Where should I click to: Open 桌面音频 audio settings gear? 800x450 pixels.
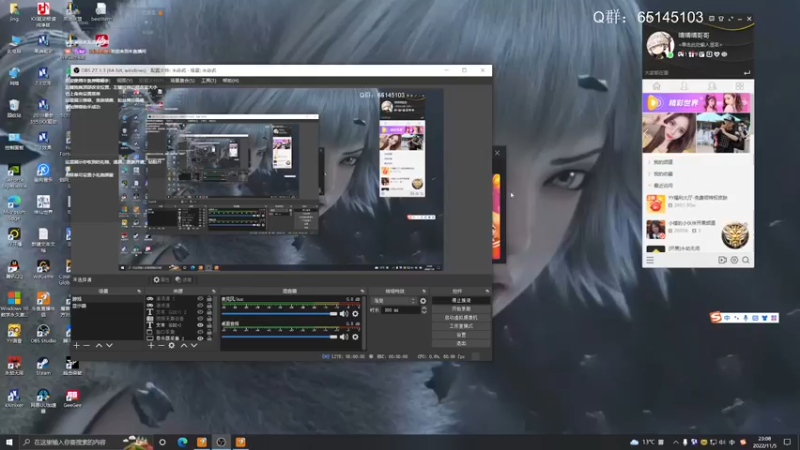coord(355,337)
